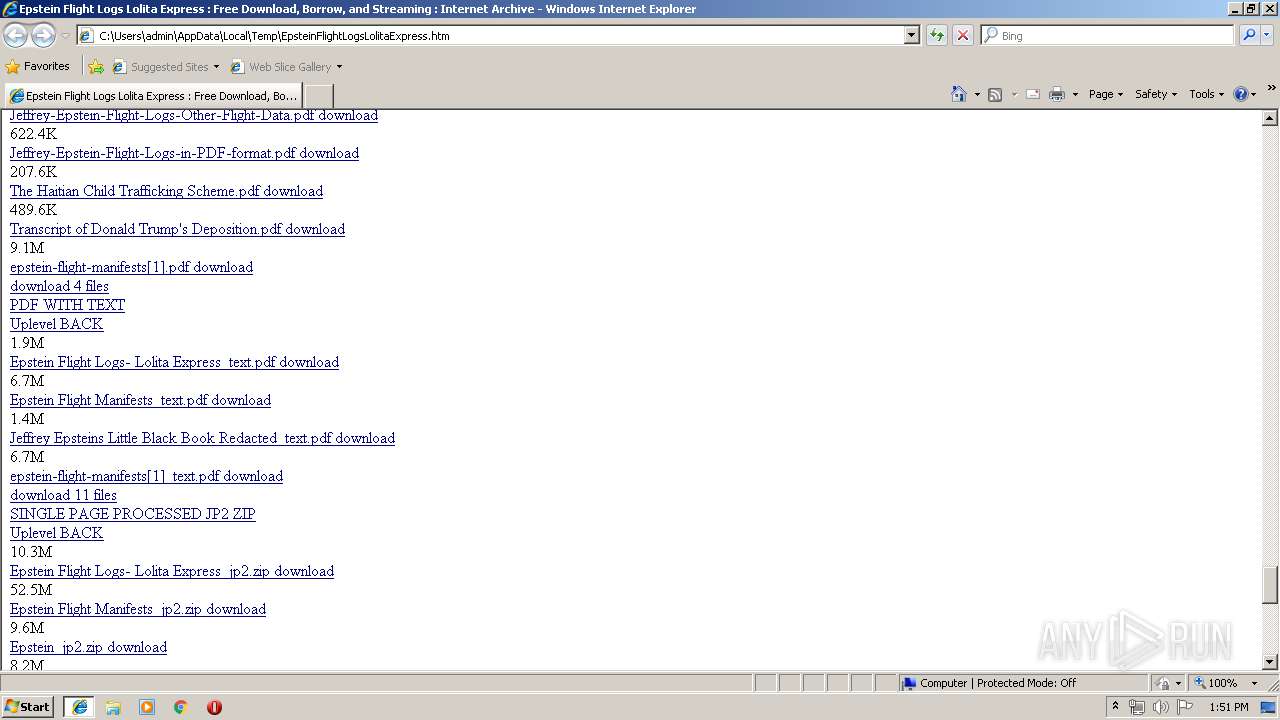Open the PDF WITH TEXT link
Screen dimensions: 1280x720
click(x=67, y=305)
